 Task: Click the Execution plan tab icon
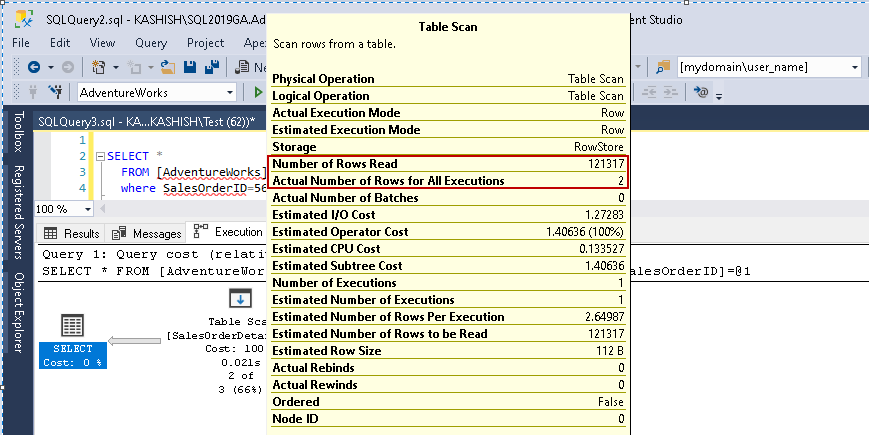click(201, 232)
